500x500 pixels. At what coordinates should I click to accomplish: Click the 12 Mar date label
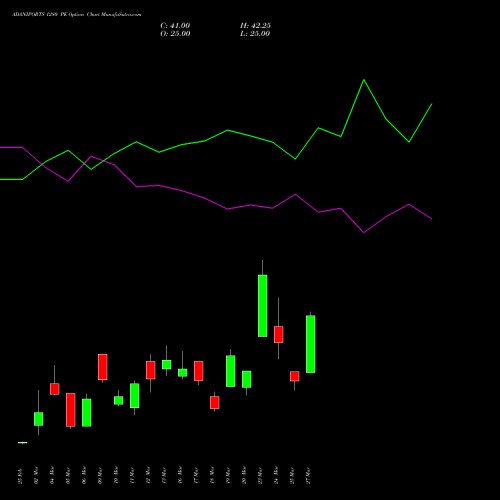tap(148, 475)
